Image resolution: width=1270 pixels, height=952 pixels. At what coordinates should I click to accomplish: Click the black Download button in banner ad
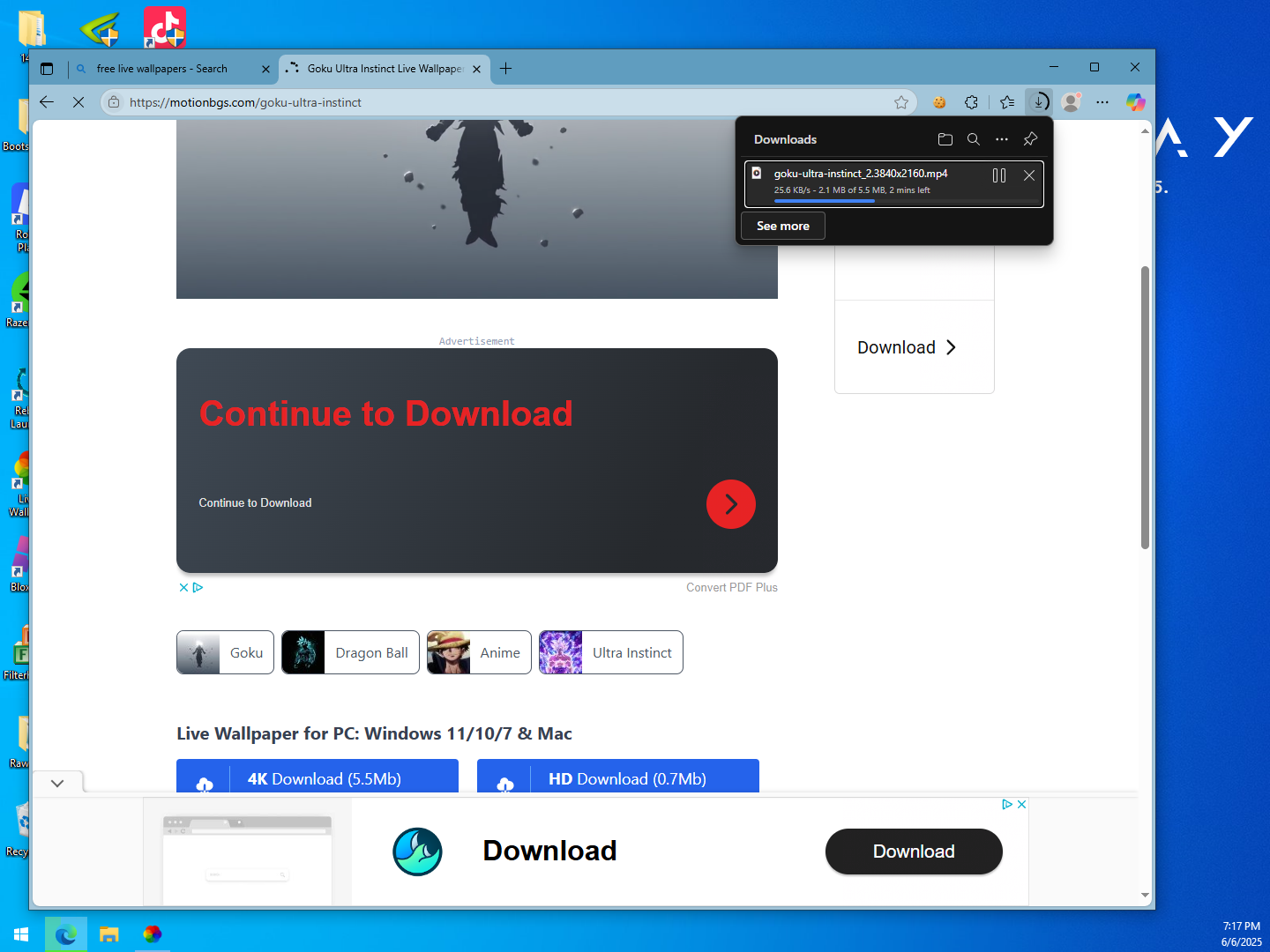coord(914,852)
